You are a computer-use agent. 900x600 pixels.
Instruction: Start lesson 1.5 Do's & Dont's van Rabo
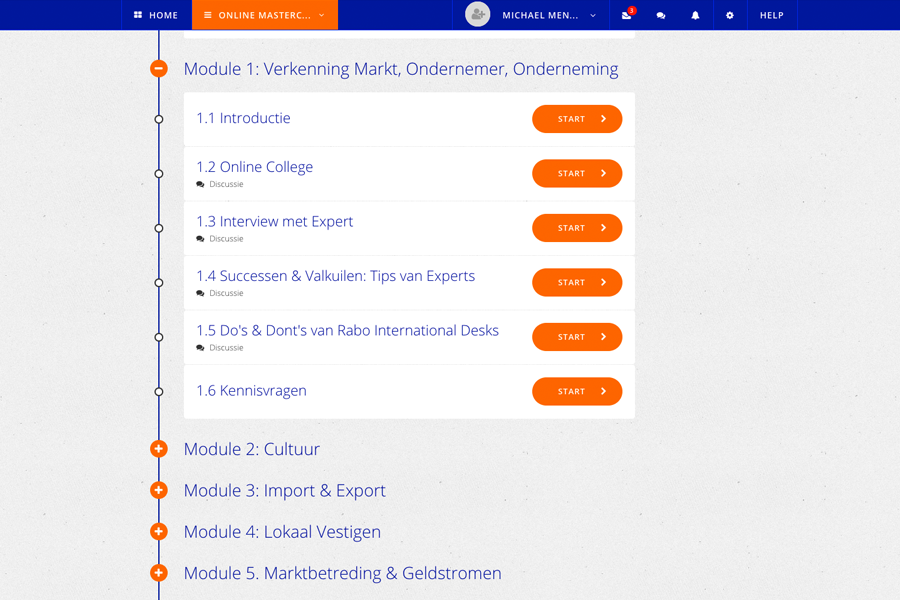coord(577,337)
